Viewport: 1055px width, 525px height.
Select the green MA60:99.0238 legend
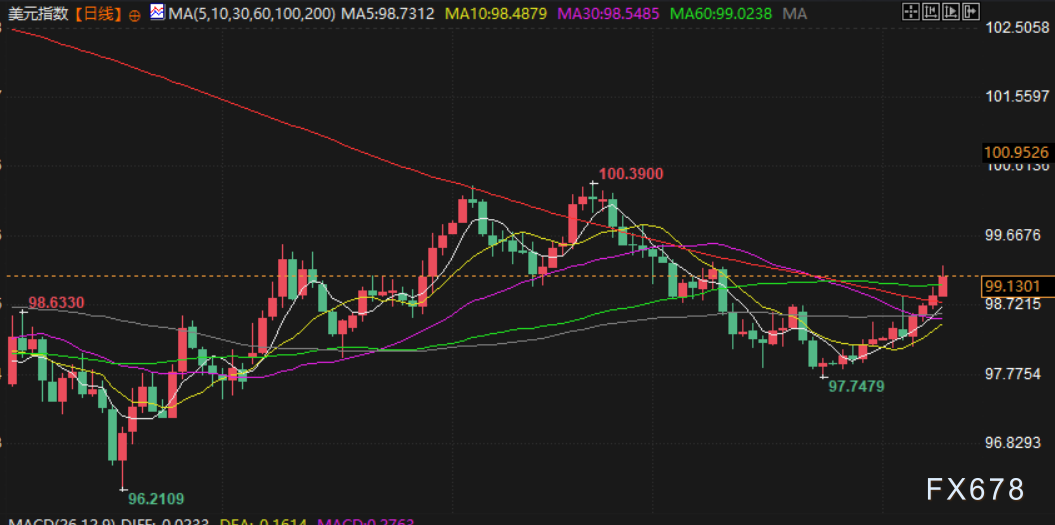point(719,14)
